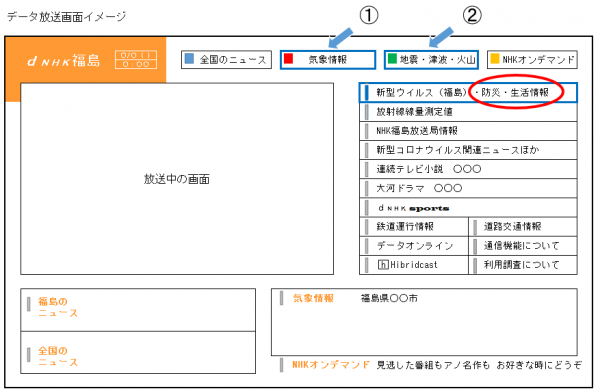Open 利用調査について menu item
Viewport: 600px width, 391px height.
pos(523,265)
